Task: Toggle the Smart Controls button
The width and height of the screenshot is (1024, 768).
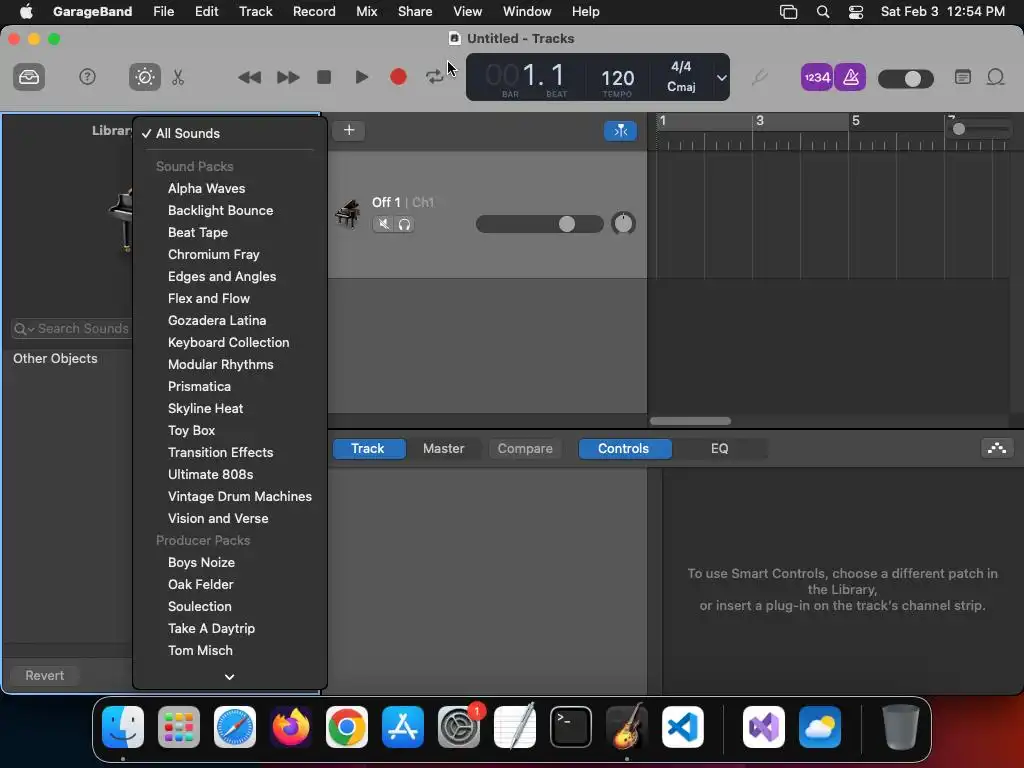Action: pos(144,77)
